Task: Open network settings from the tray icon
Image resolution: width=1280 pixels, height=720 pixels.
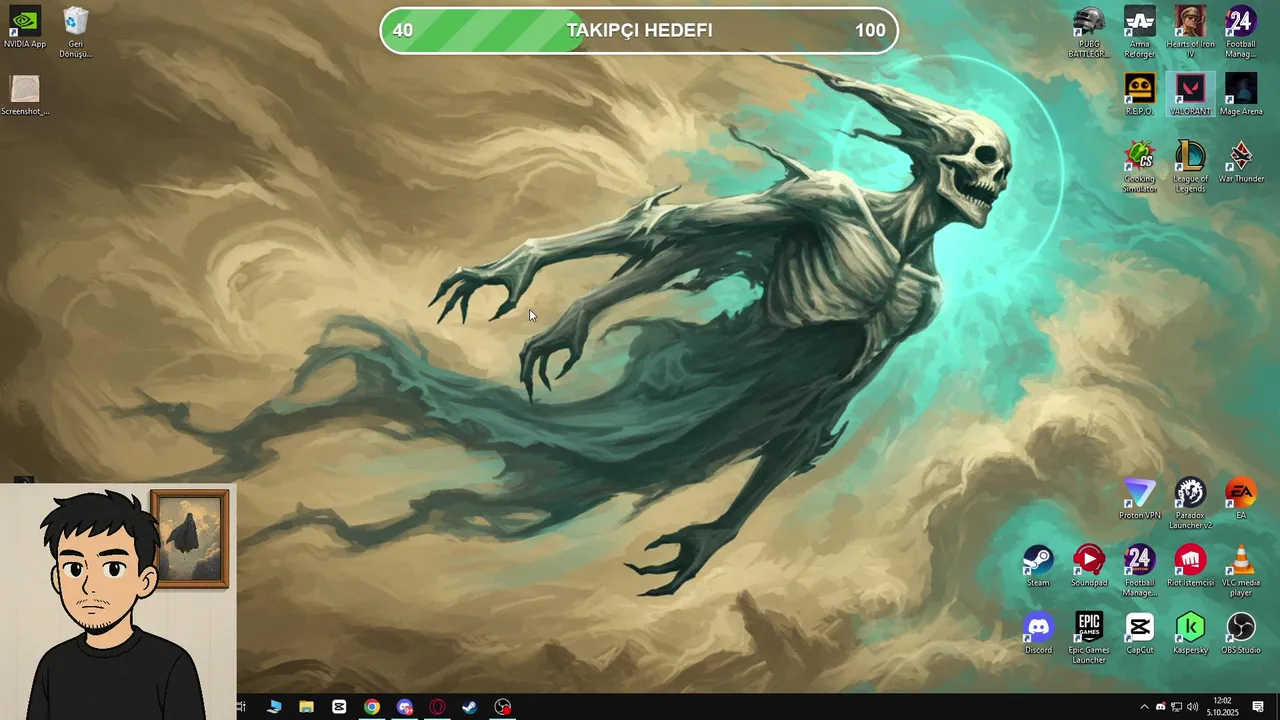Action: 1176,707
